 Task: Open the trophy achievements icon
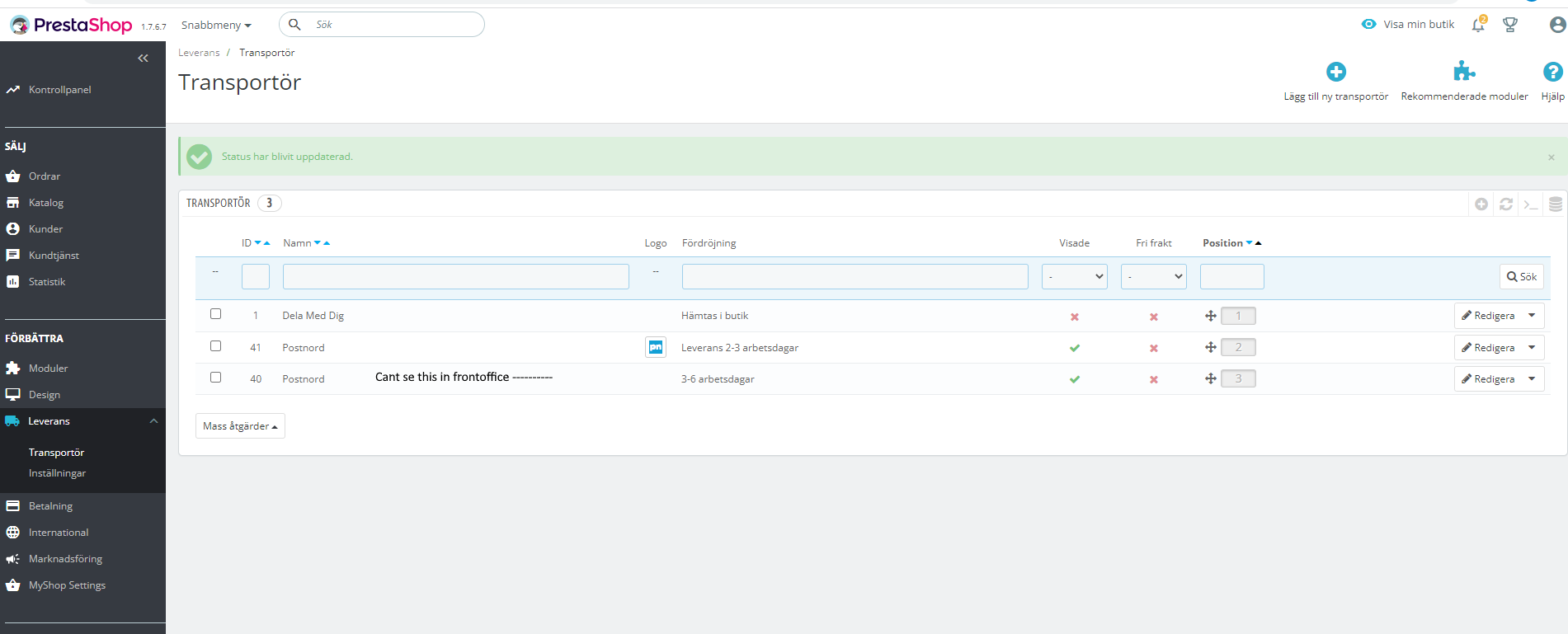click(1510, 25)
